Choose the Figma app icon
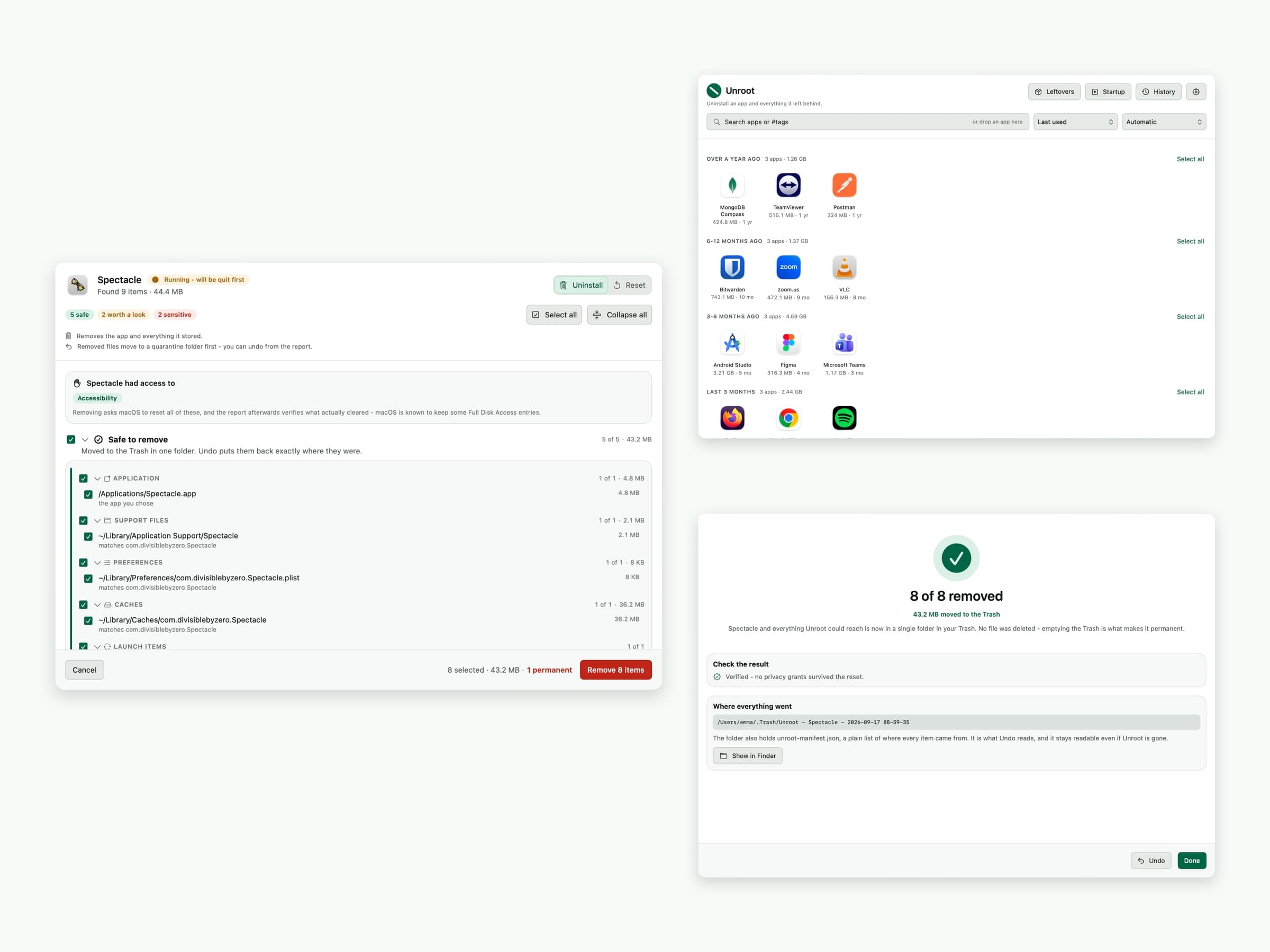Screen dimensions: 1270x952 [x=788, y=343]
